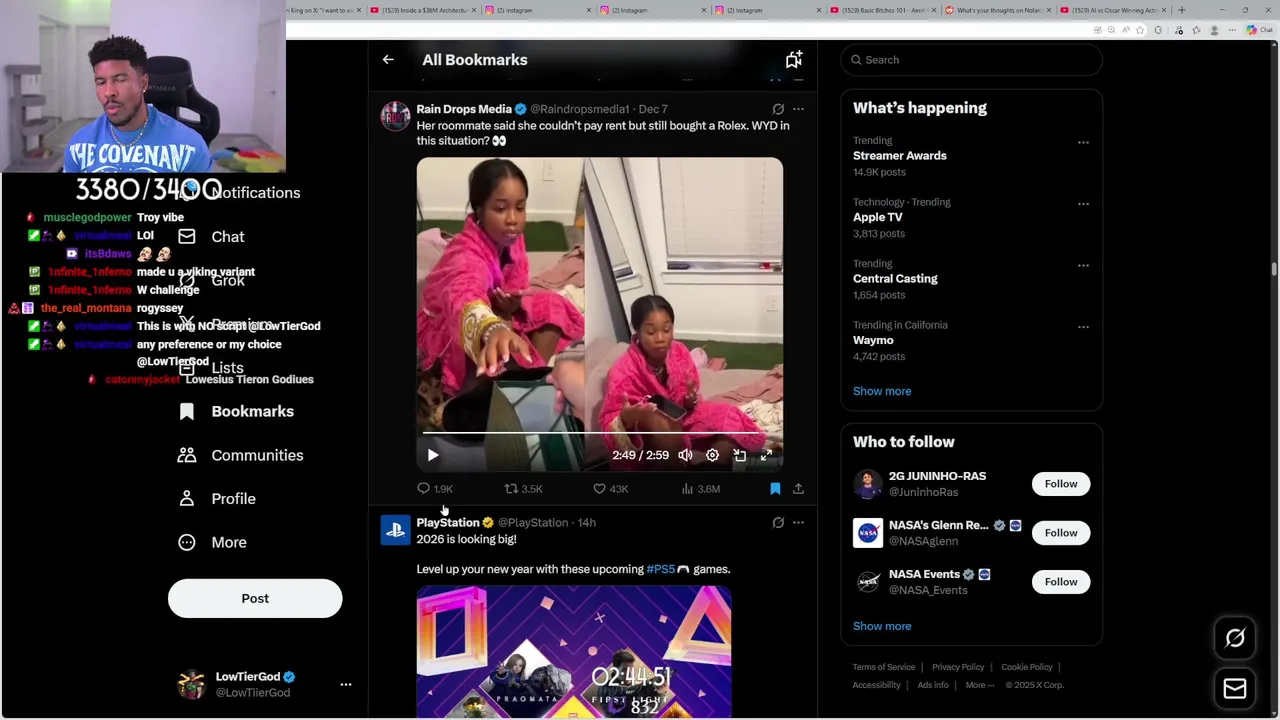Play the paused Rolex video
Image resolution: width=1280 pixels, height=720 pixels.
tap(433, 455)
